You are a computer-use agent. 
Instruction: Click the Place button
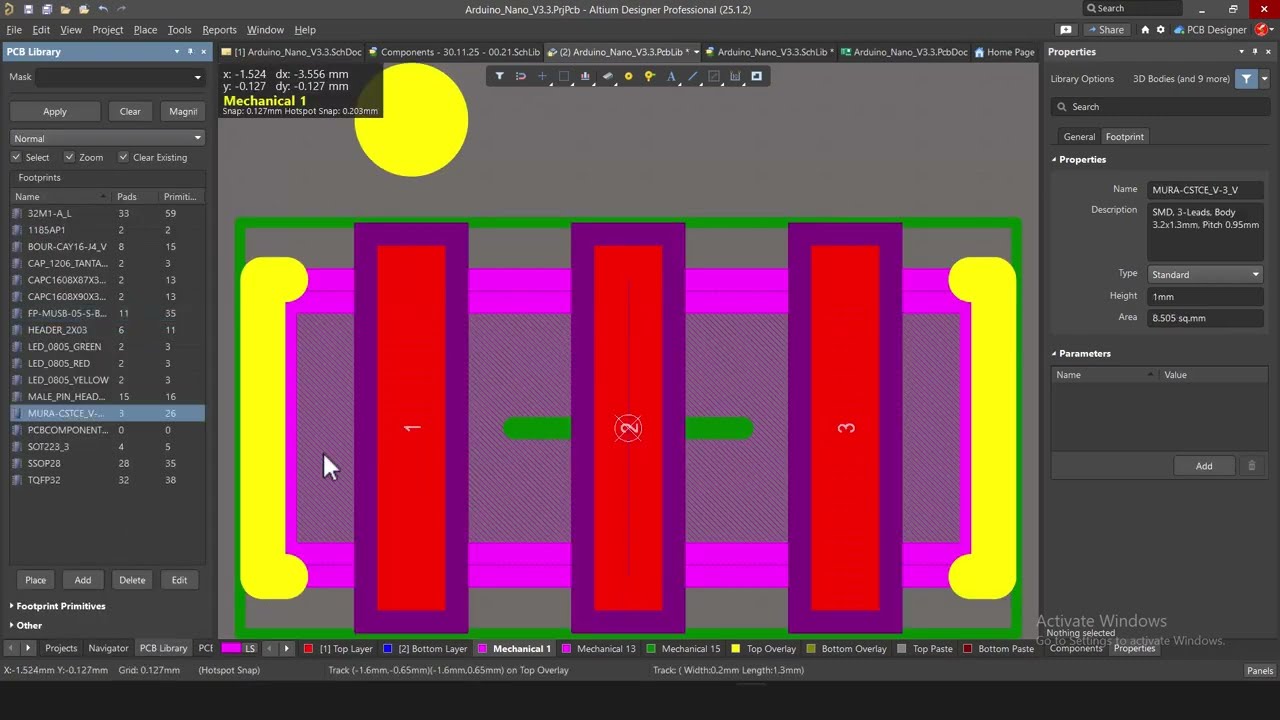(35, 580)
